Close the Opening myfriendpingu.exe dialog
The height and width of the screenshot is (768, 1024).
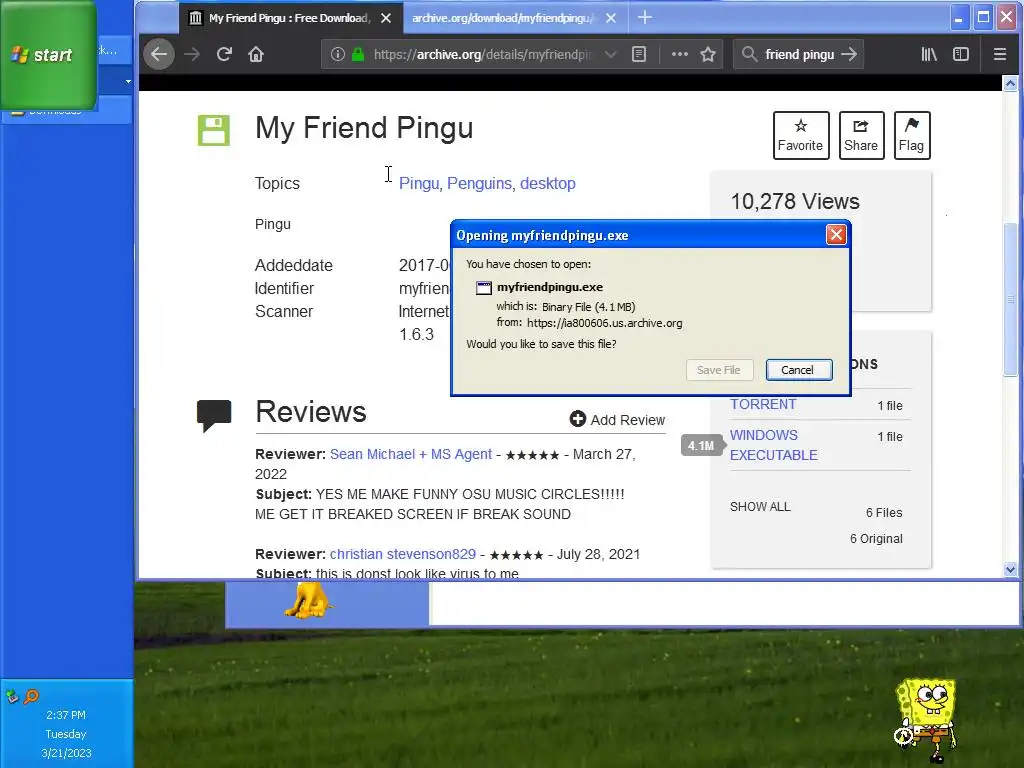tap(836, 234)
